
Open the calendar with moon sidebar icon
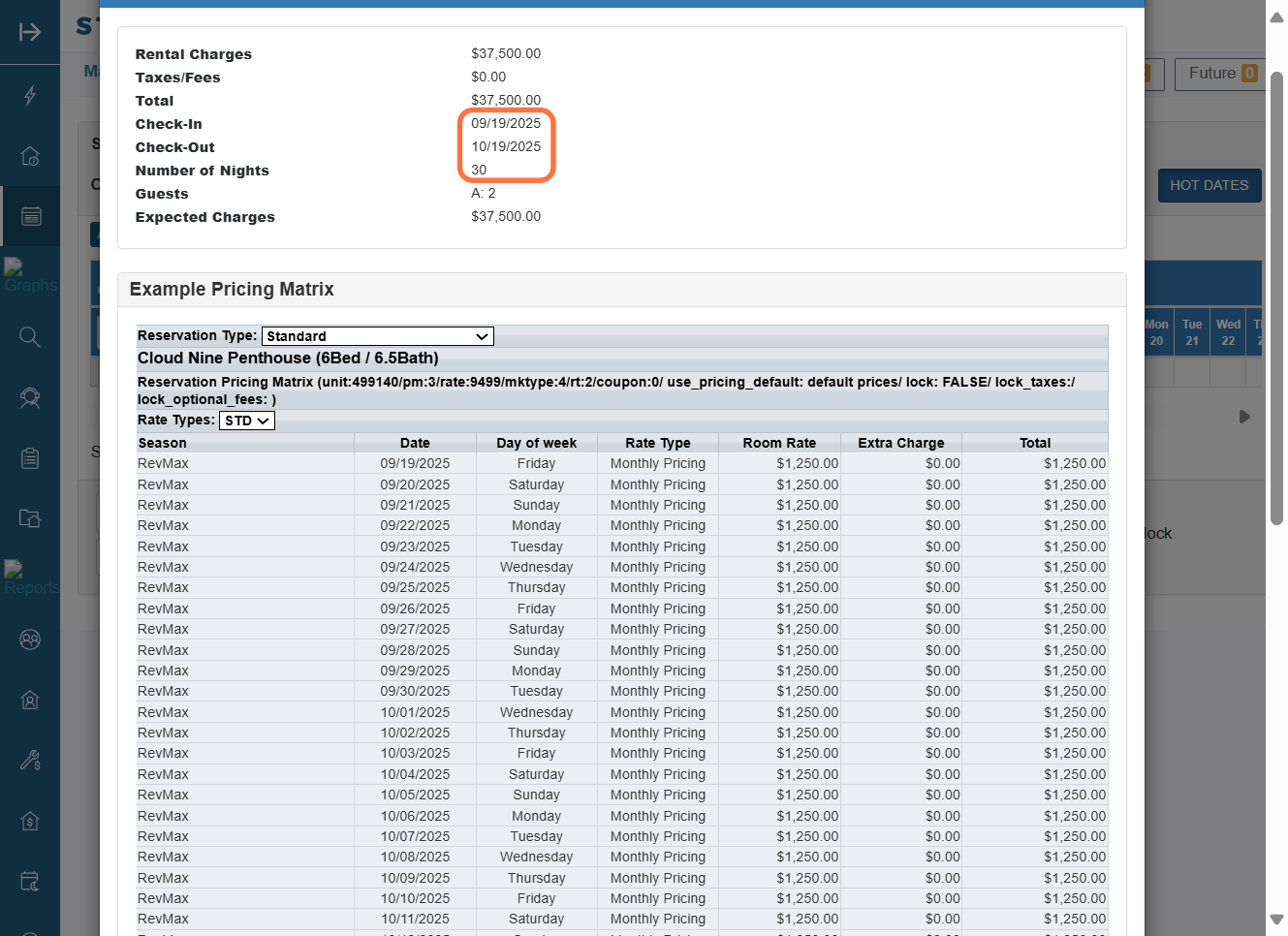pos(30,882)
